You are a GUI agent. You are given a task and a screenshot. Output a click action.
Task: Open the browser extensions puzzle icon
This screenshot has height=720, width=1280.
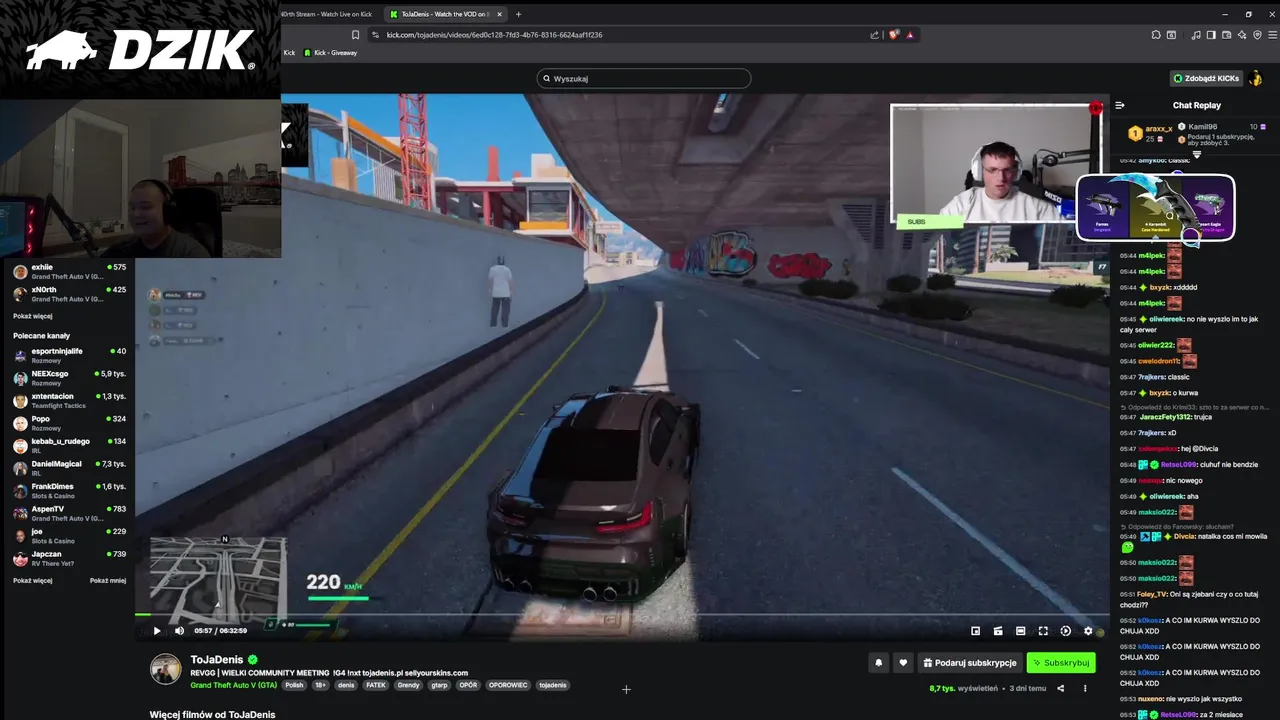(1156, 35)
